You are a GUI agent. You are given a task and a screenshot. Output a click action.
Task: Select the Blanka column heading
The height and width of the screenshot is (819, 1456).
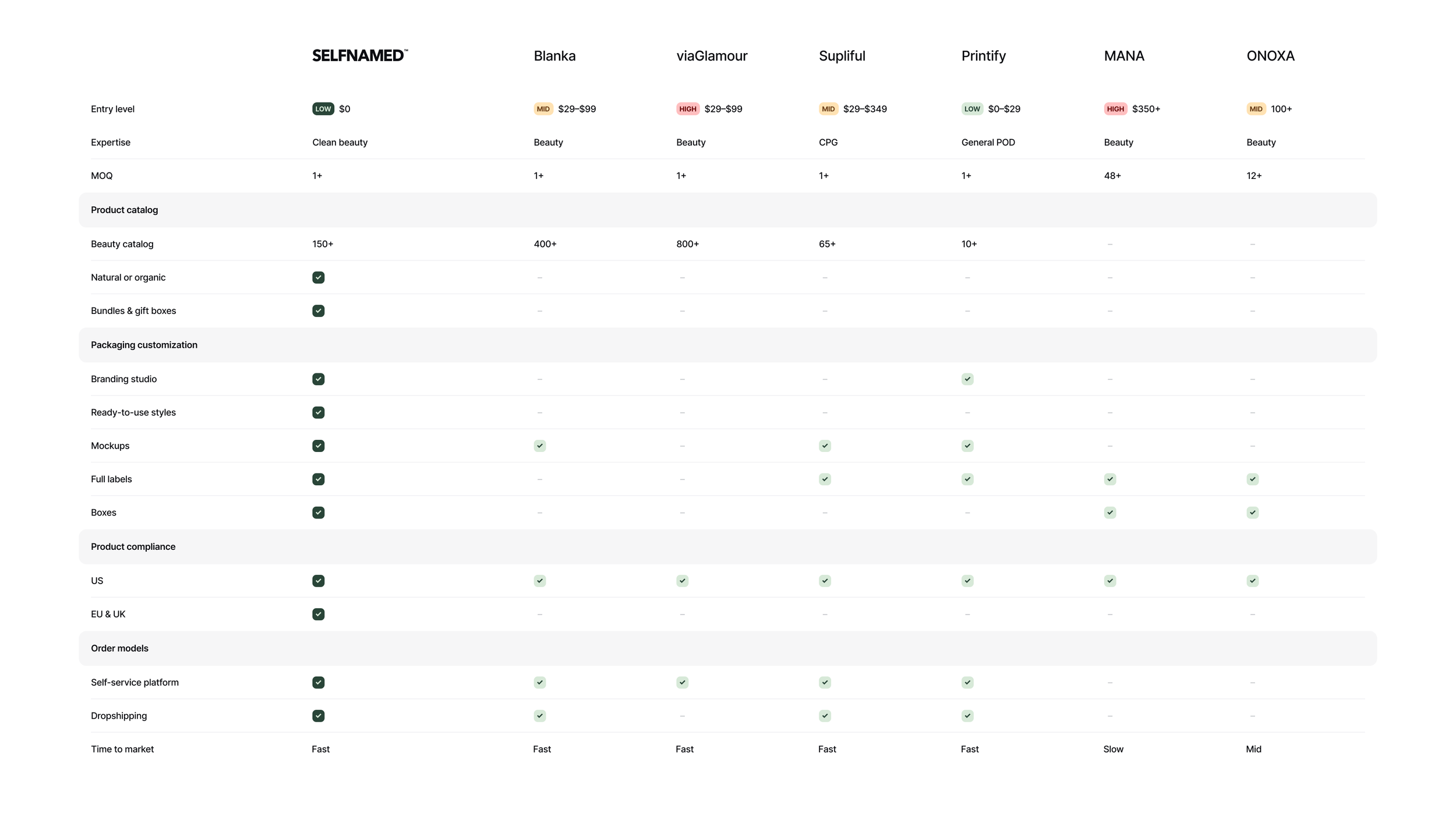[x=554, y=56]
